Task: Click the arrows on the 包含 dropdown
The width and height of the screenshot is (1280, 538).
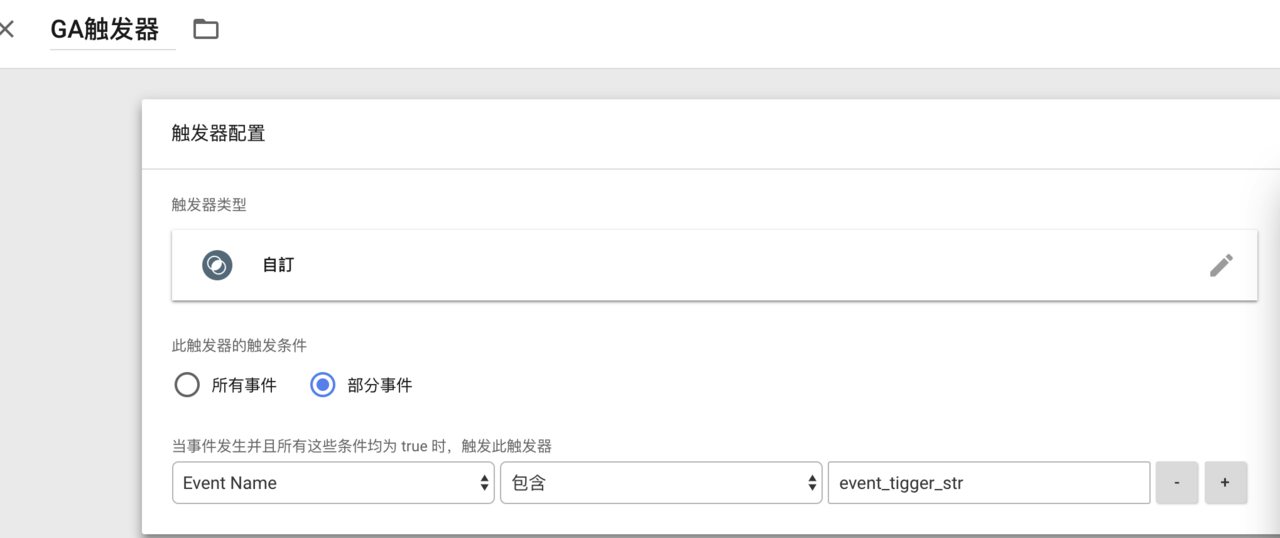Action: click(813, 483)
